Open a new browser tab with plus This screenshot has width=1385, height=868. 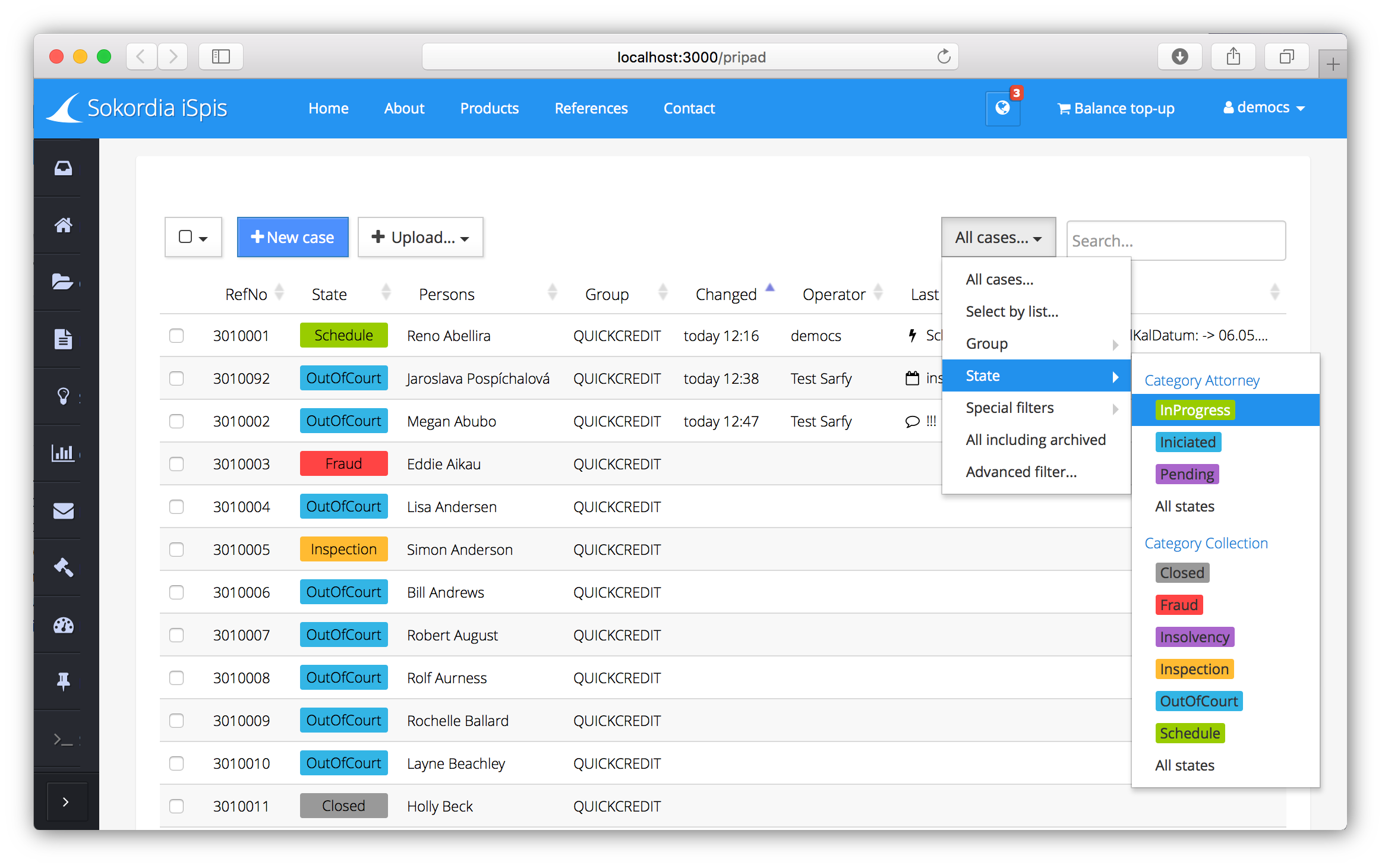point(1332,64)
